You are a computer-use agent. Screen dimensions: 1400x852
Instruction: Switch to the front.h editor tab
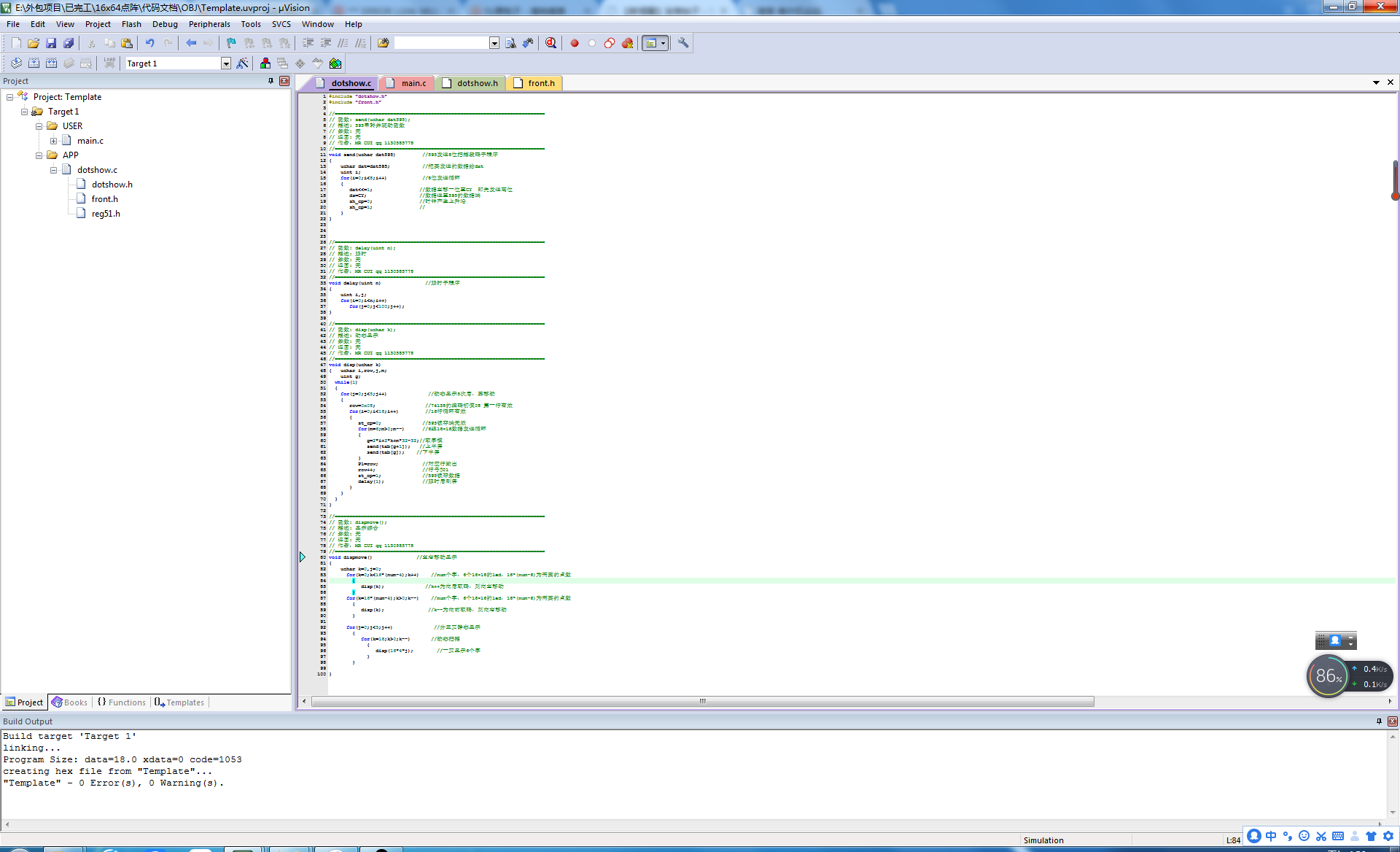[x=534, y=83]
